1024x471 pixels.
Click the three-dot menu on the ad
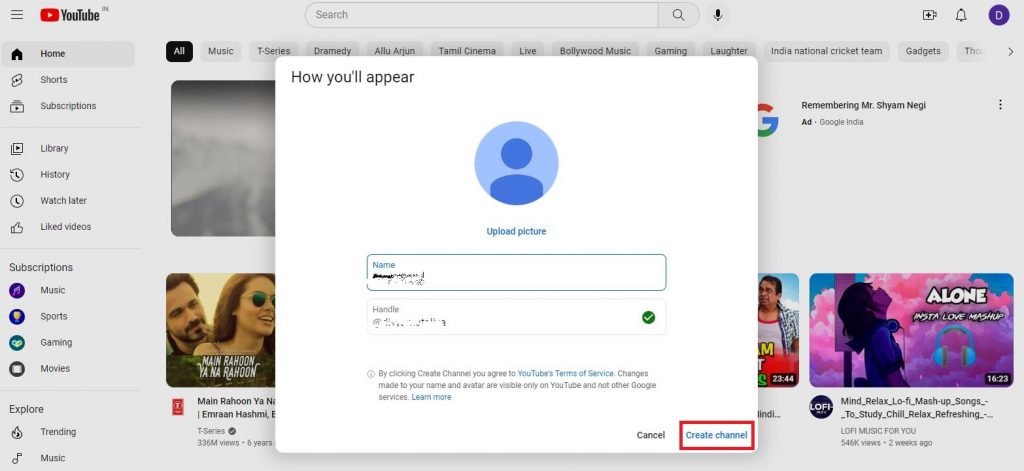pos(1000,105)
